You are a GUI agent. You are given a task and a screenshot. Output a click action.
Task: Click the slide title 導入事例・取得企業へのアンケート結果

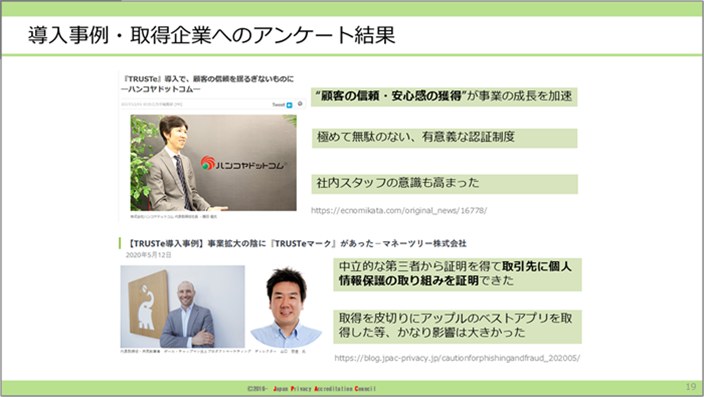tap(211, 35)
